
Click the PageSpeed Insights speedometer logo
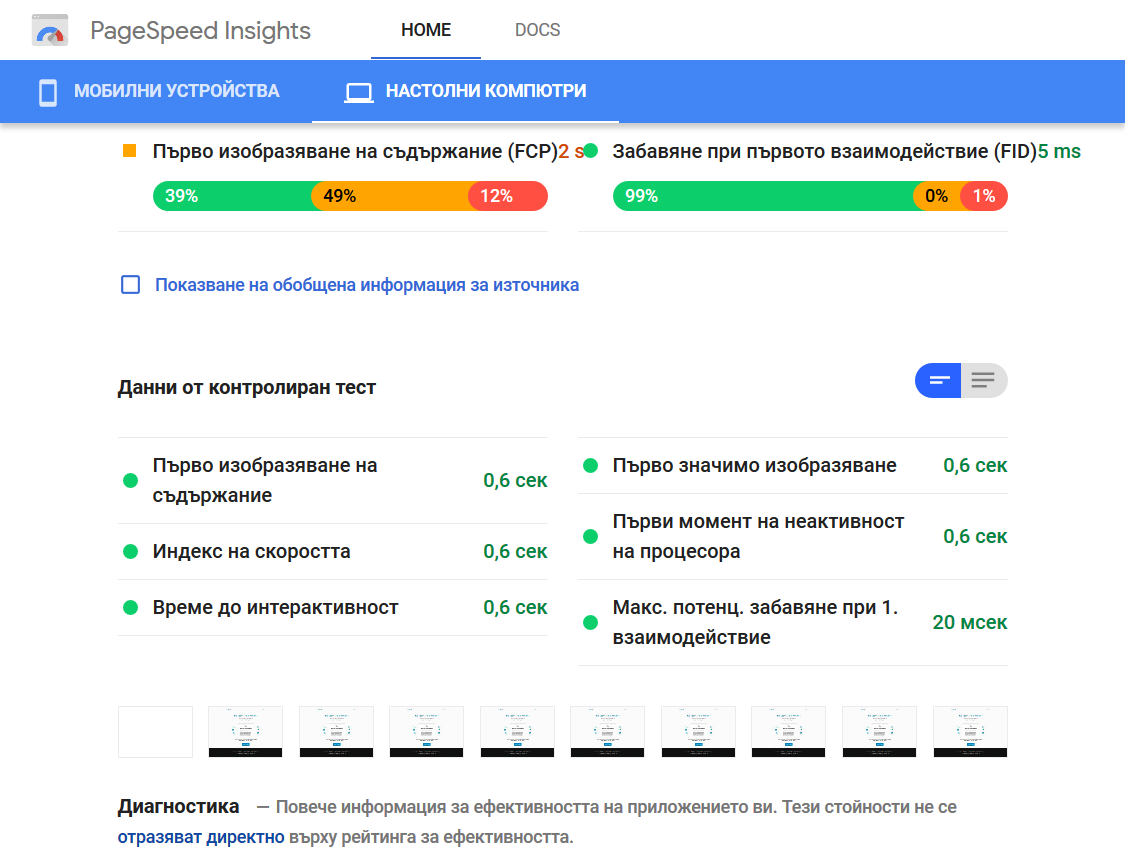click(50, 30)
